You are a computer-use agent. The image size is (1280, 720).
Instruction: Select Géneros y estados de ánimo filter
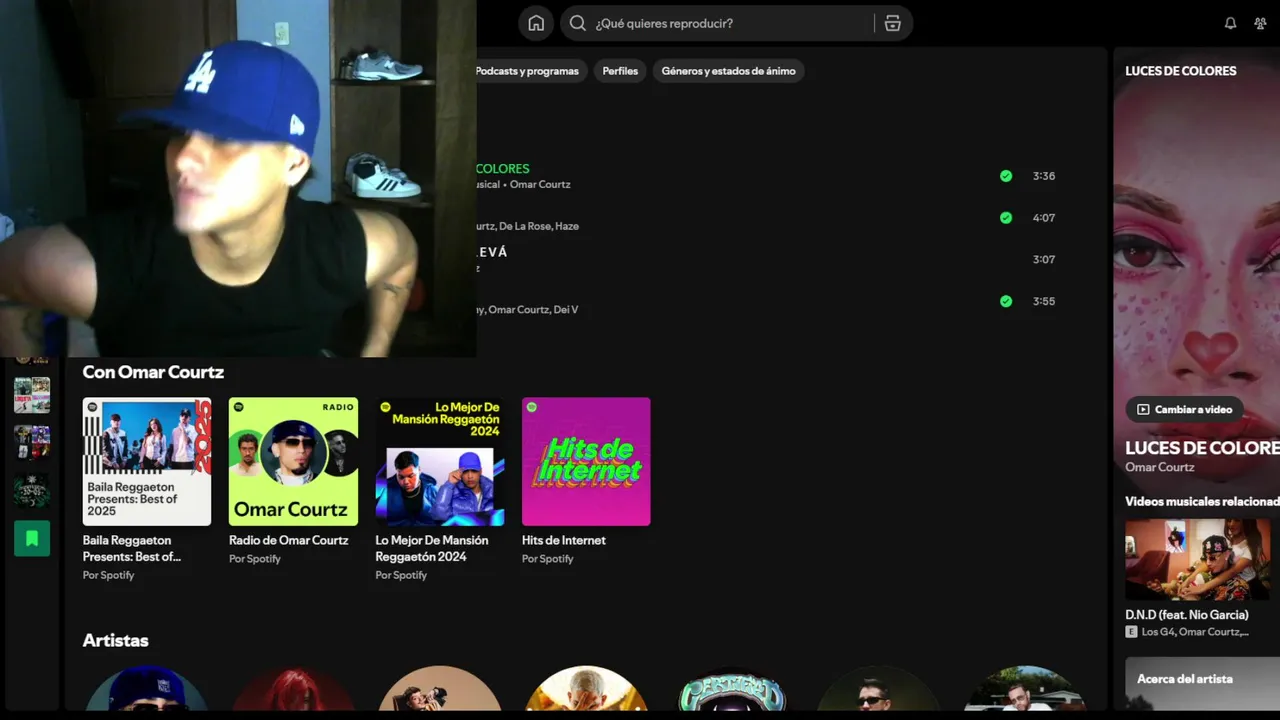coord(728,71)
